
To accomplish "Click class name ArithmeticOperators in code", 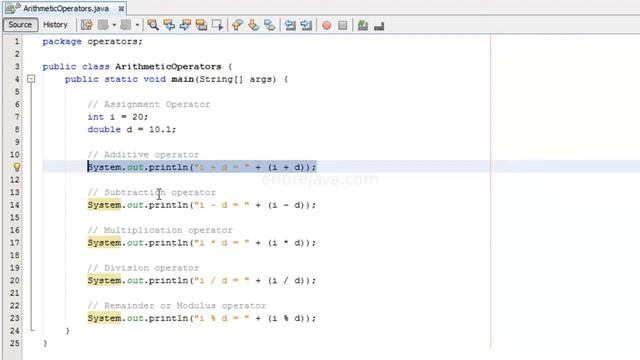I will click(x=168, y=67).
